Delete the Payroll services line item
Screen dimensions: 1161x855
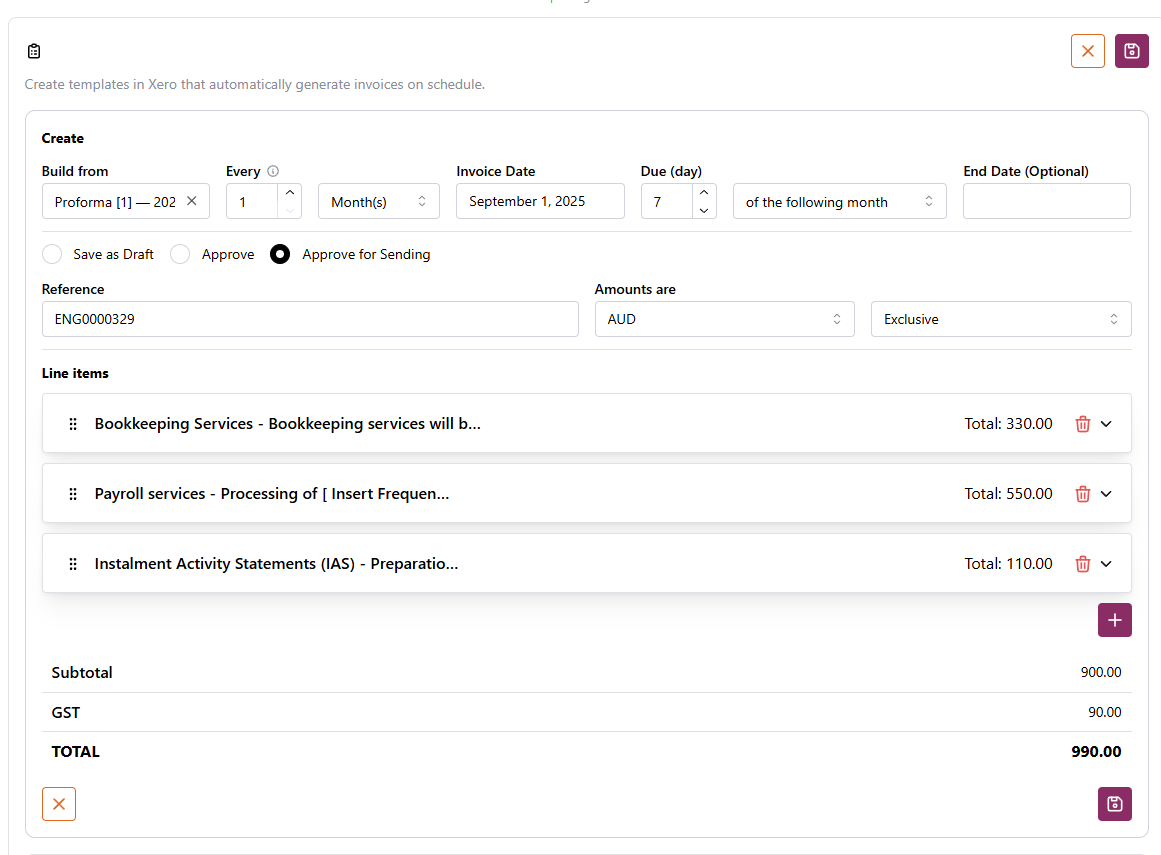[1082, 494]
